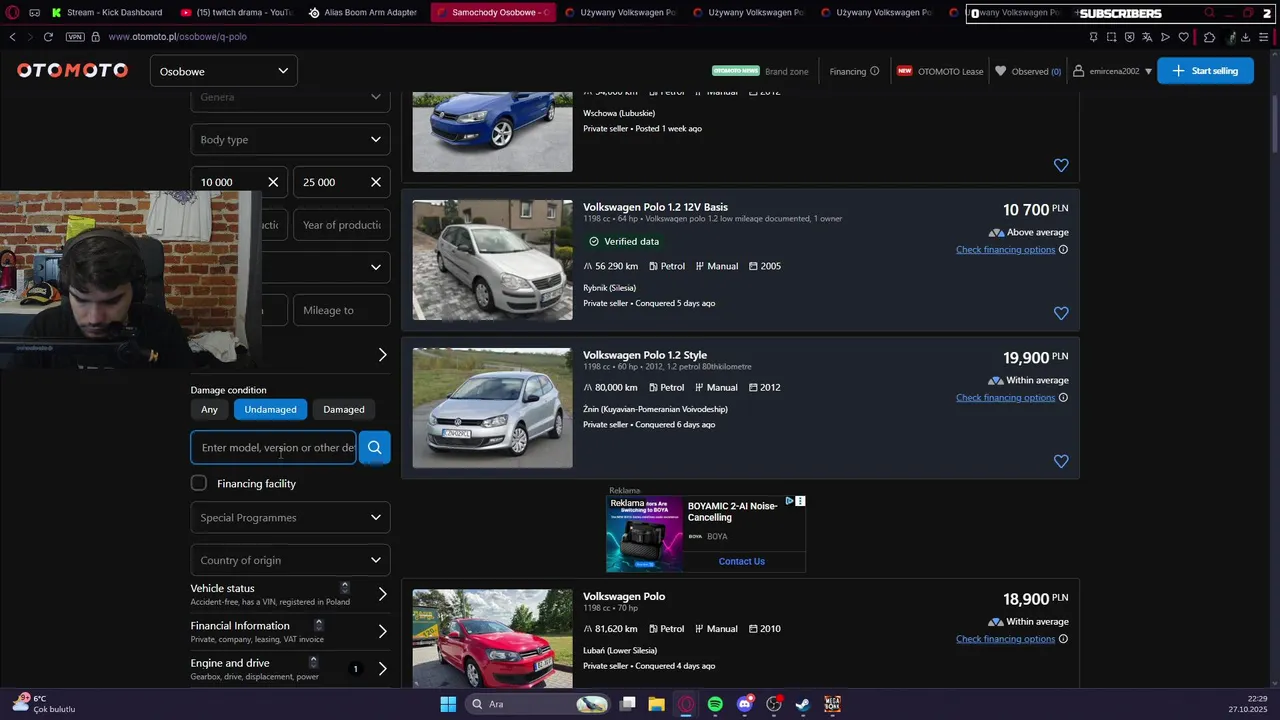Viewport: 1280px width, 720px height.
Task: Open the Genera dropdown chevron
Action: click(376, 97)
